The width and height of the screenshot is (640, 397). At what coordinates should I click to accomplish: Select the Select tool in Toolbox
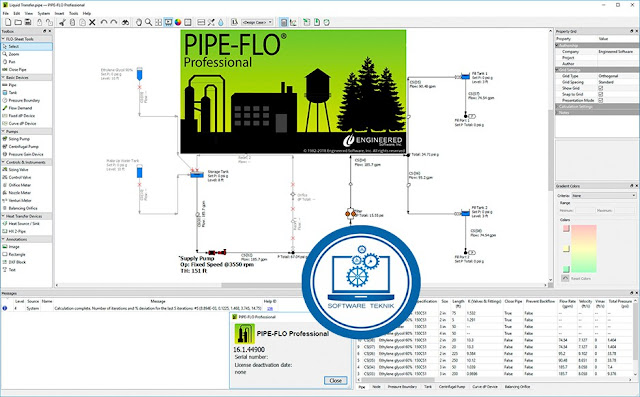pyautogui.click(x=27, y=47)
